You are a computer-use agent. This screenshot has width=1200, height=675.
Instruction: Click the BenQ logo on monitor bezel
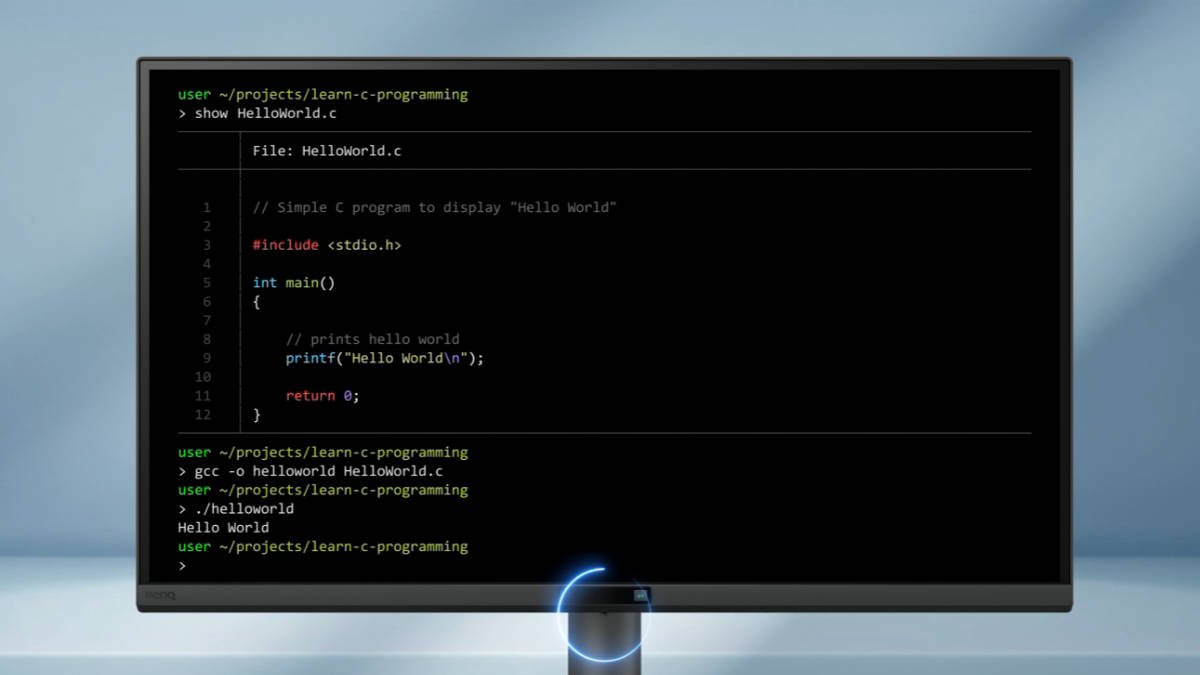[x=161, y=597]
